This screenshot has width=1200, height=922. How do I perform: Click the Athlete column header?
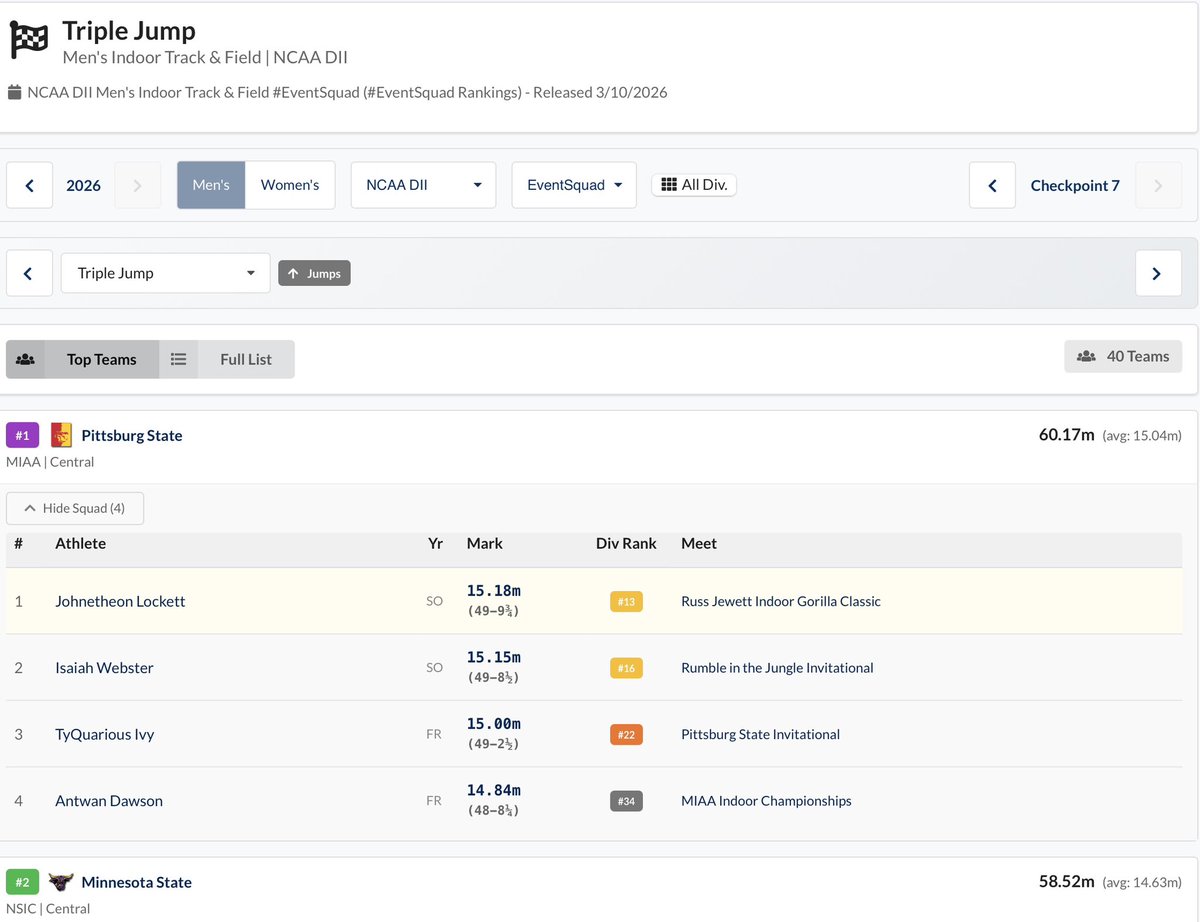(80, 543)
